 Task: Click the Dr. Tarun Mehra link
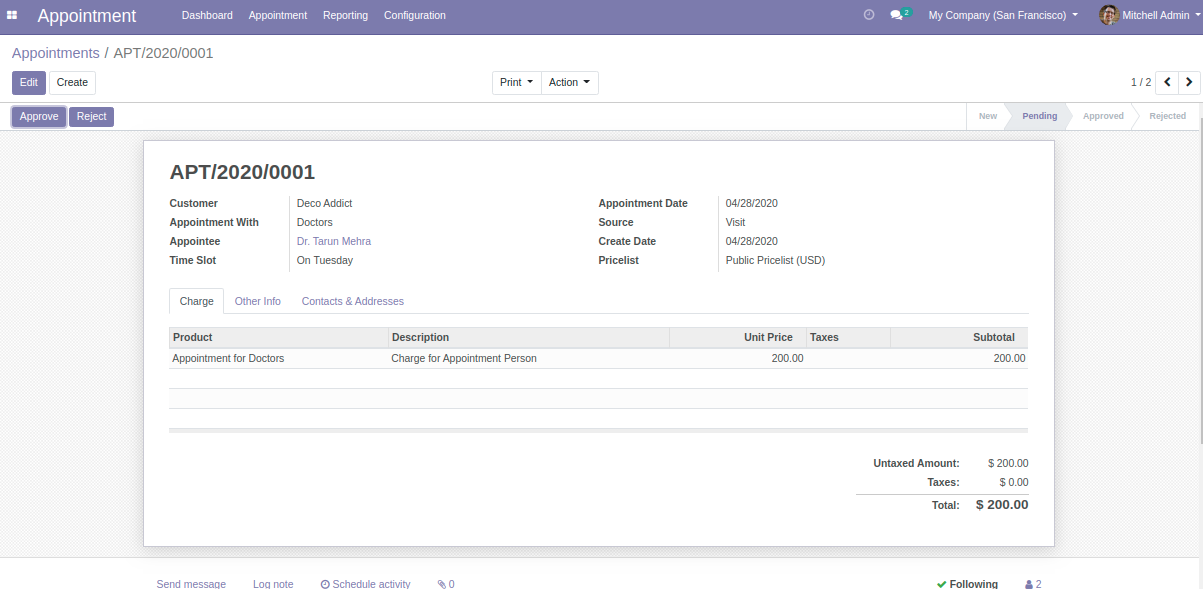[x=334, y=242]
